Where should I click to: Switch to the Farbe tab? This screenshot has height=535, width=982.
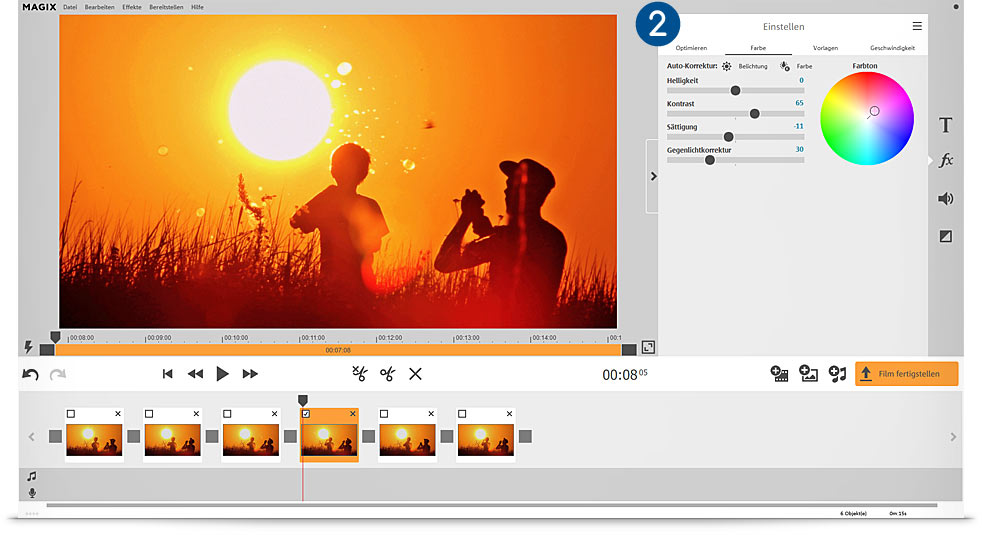coord(758,48)
